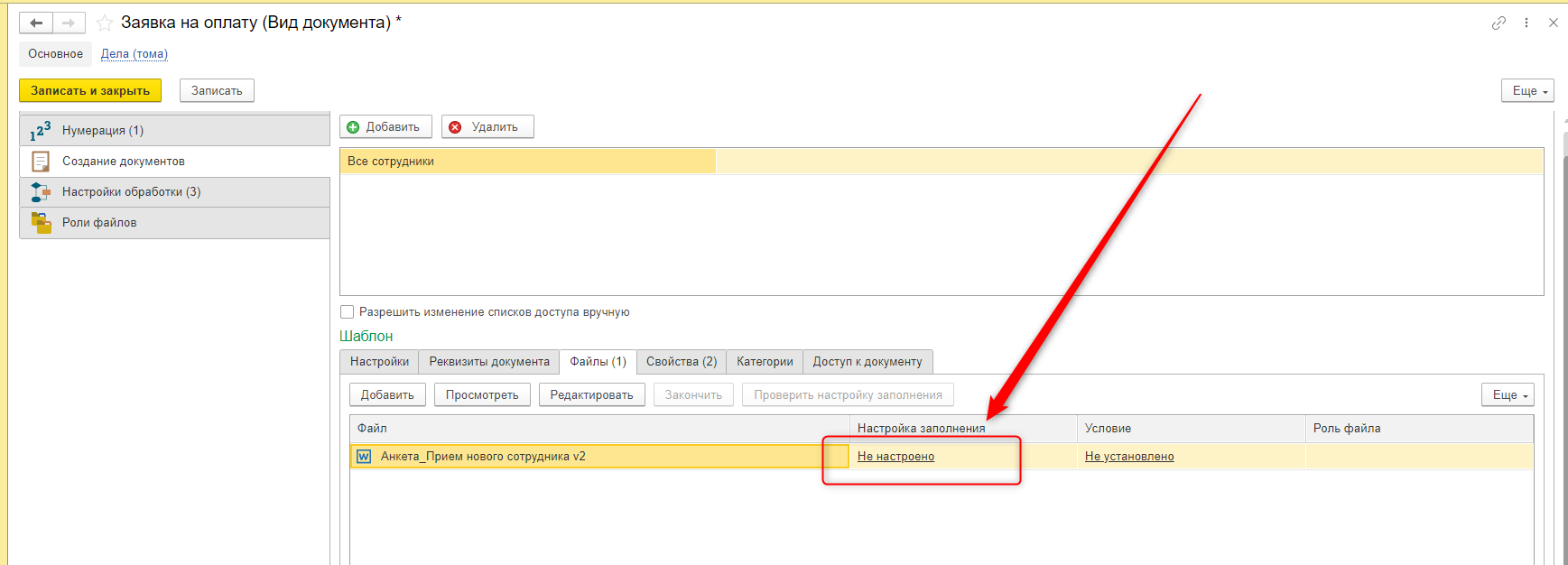The width and height of the screenshot is (1568, 565).
Task: Click the Записать и закрыть button
Action: tap(90, 91)
